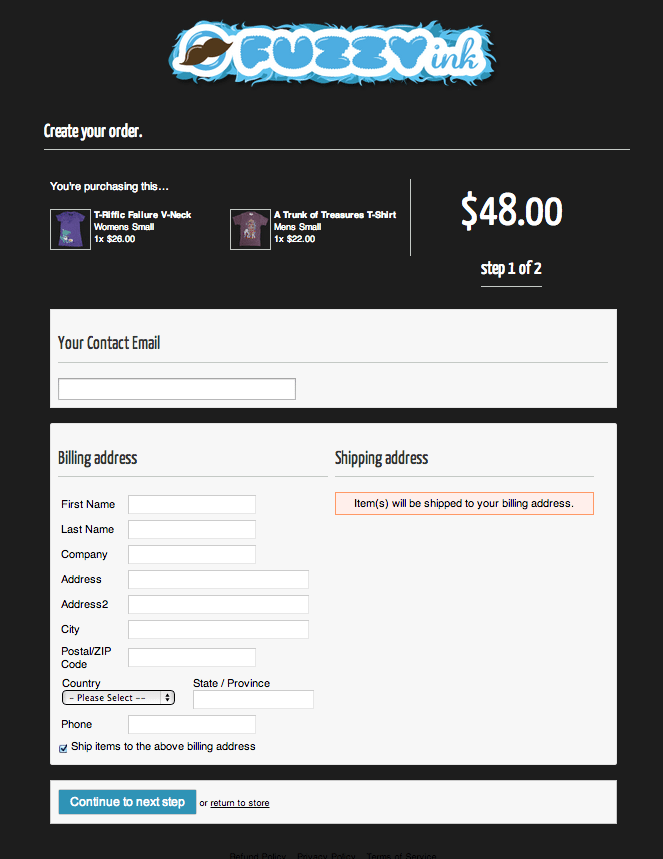Open the T-Riffic Failure V-Neck thumbnail
This screenshot has width=663, height=859.
70,229
